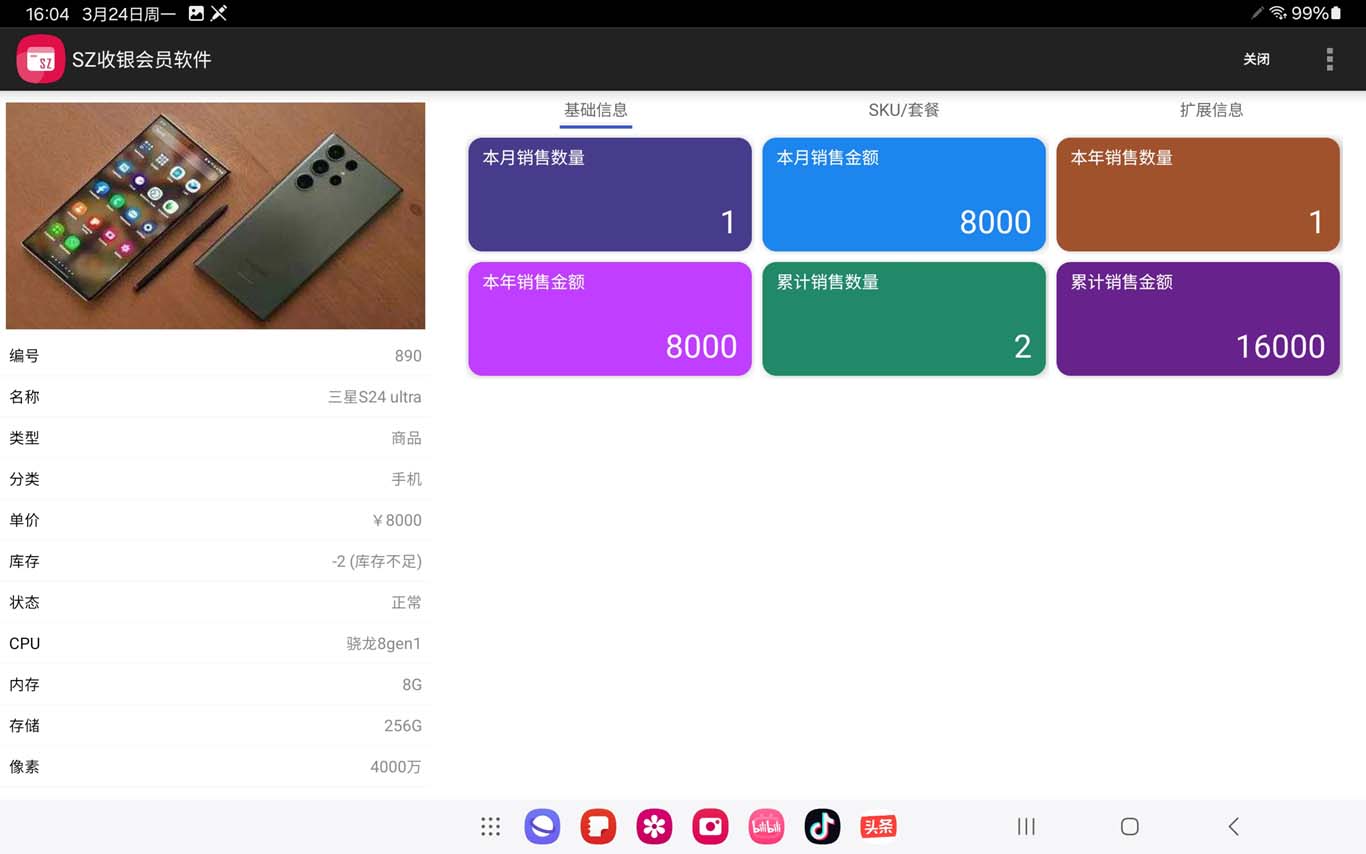Tap the Samsung phone product image
The width and height of the screenshot is (1366, 854).
point(215,215)
